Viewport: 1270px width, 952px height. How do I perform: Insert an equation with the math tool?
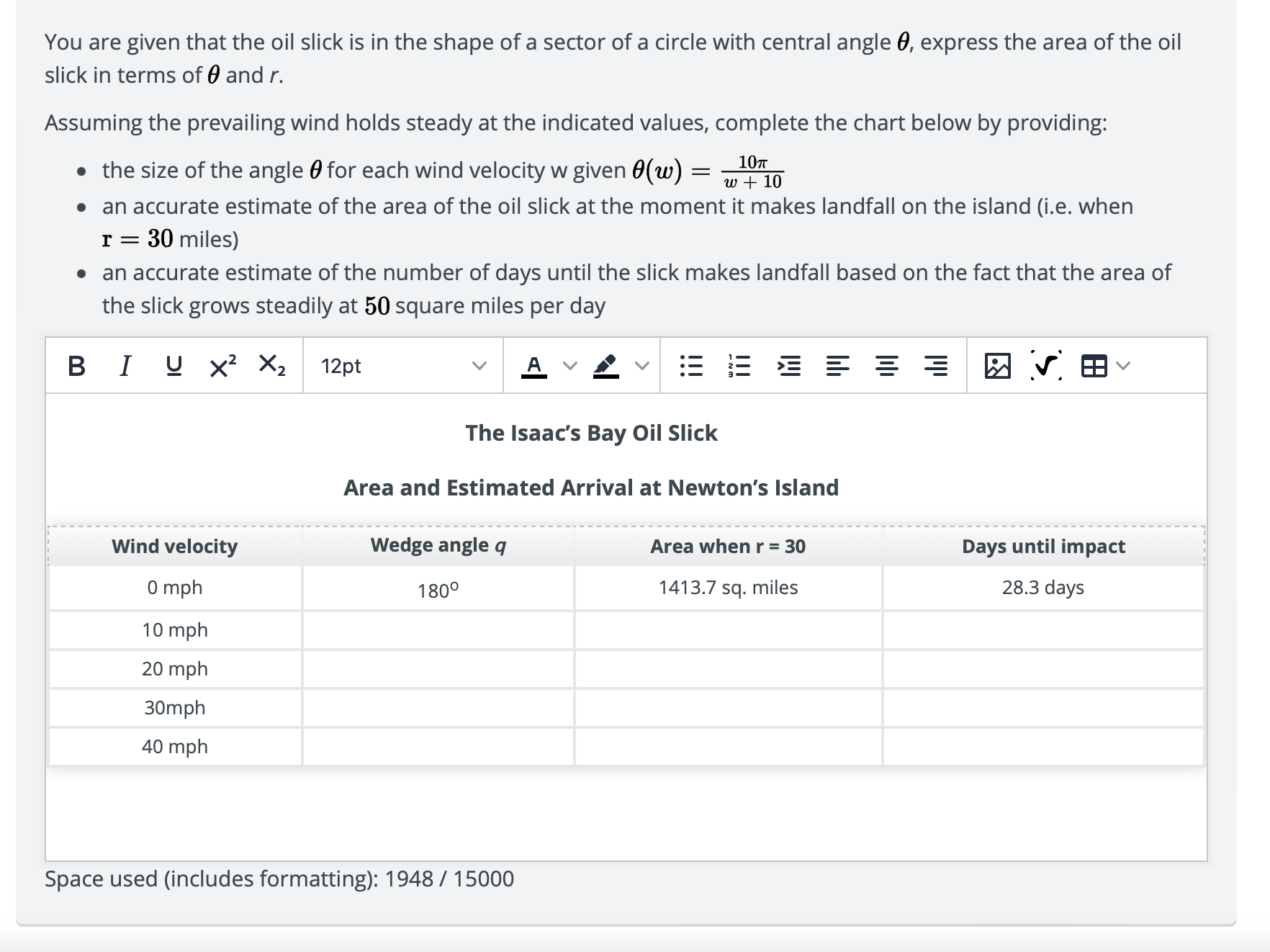coord(1045,367)
